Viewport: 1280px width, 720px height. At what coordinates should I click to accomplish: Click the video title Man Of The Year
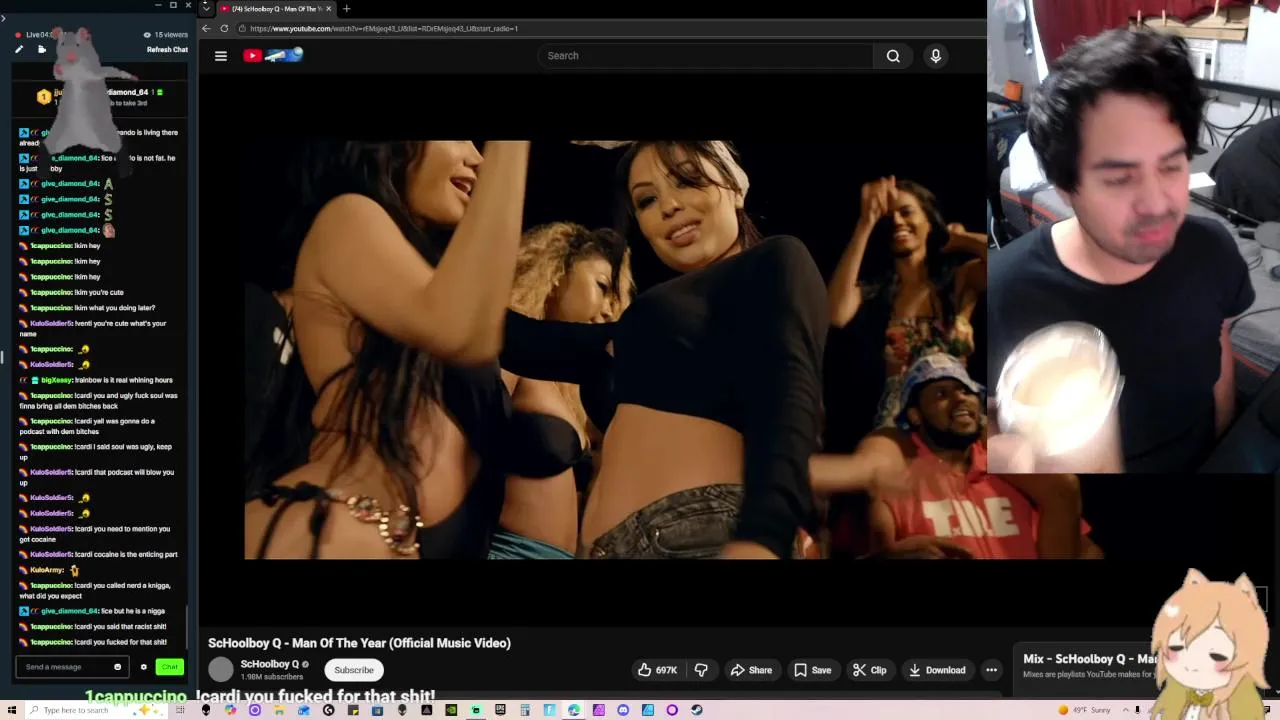tap(359, 643)
